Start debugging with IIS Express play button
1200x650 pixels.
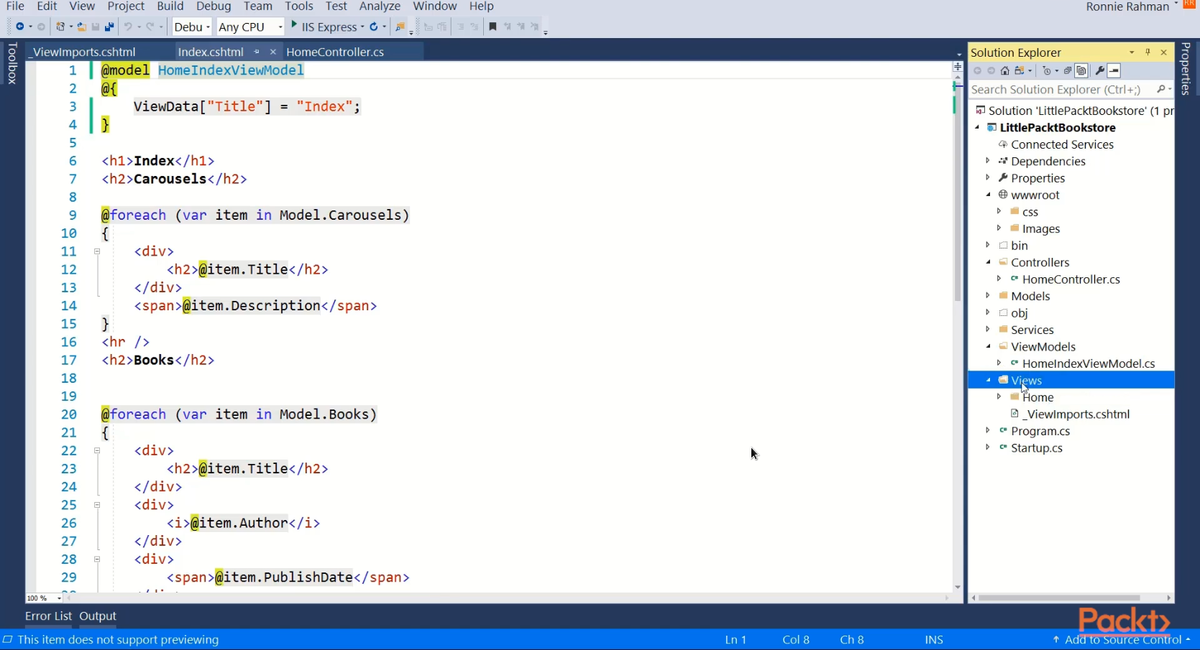(x=294, y=26)
